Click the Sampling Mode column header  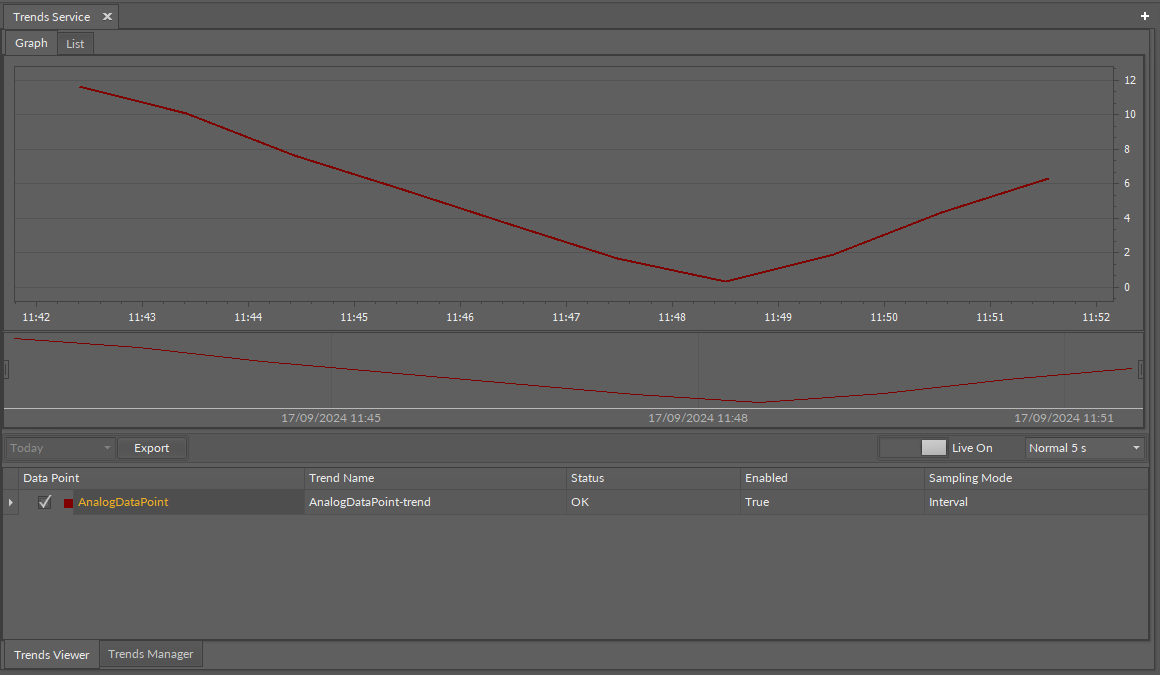pyautogui.click(x=970, y=478)
